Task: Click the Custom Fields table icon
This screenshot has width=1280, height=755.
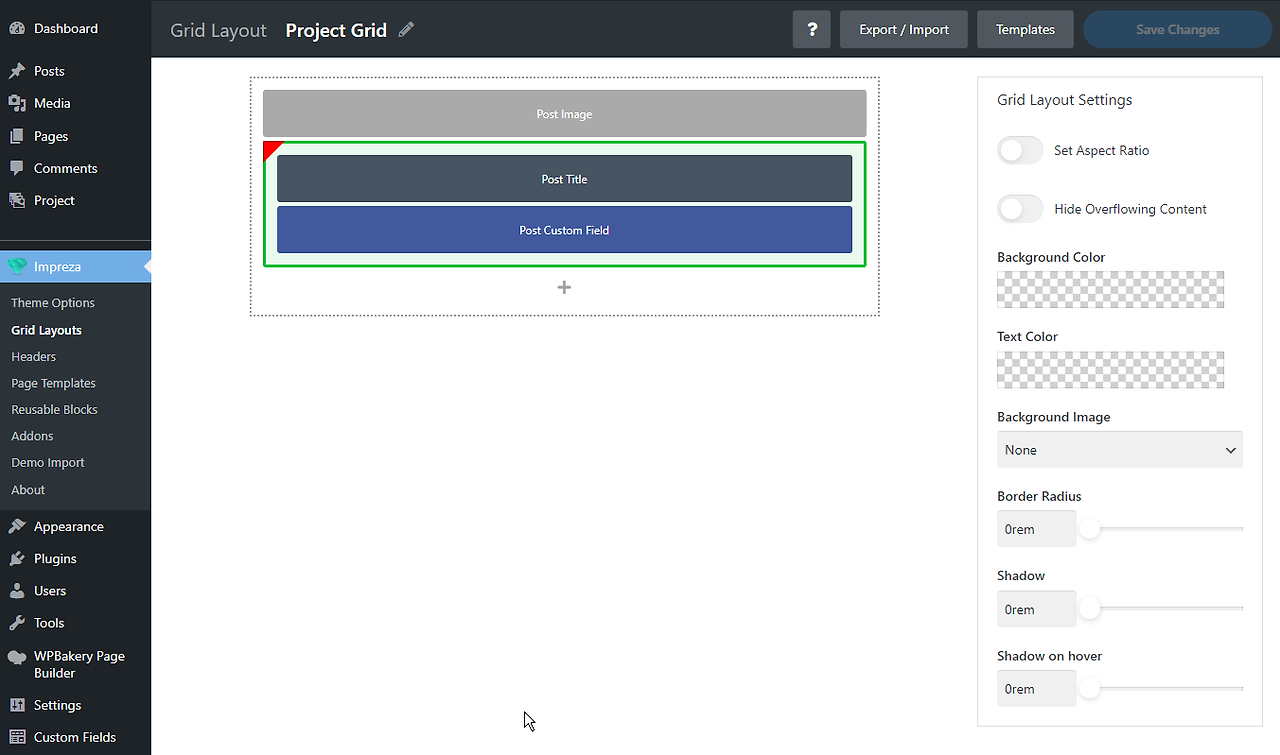Action: (x=17, y=737)
